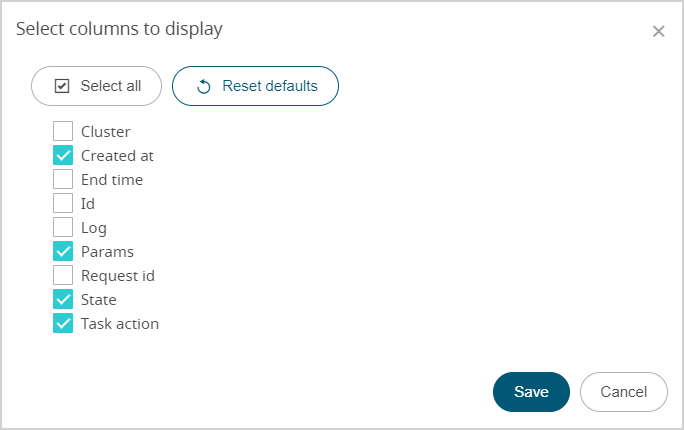Close the Select columns dialog
Screen dimensions: 684x430
click(x=658, y=31)
